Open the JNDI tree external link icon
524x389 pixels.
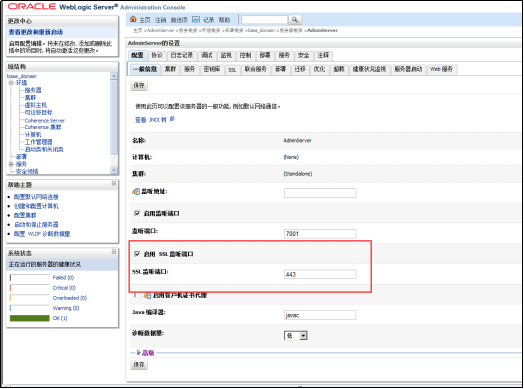click(172, 119)
